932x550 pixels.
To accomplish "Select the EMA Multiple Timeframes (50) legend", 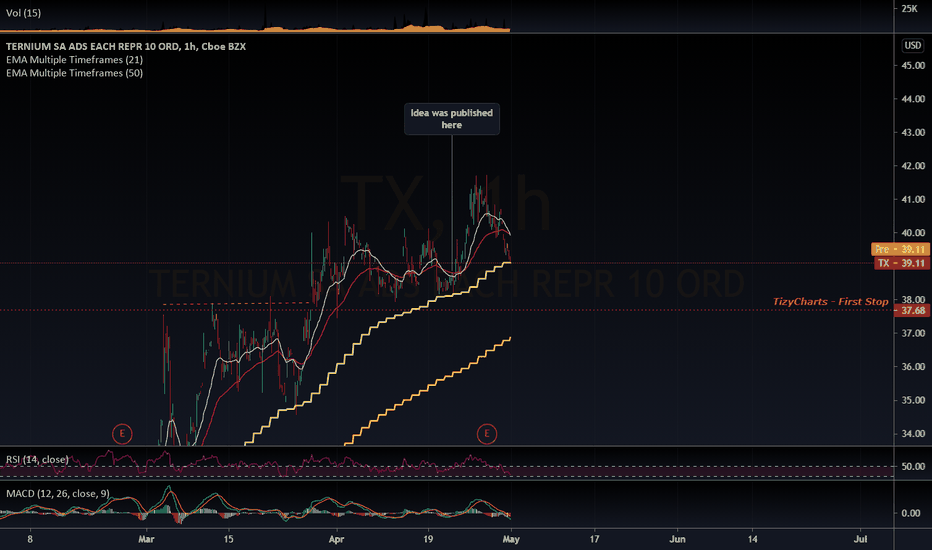I will [x=74, y=73].
